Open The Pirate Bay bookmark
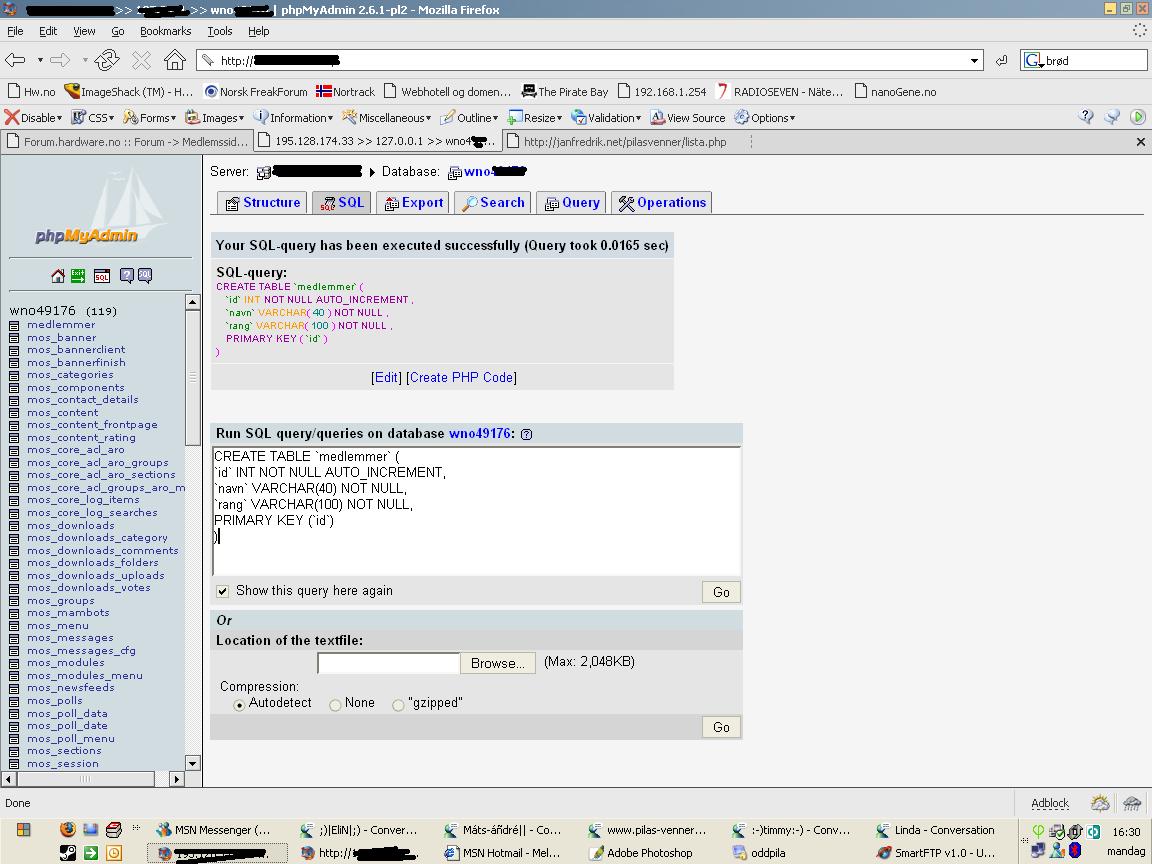The width and height of the screenshot is (1152, 864). click(x=564, y=92)
